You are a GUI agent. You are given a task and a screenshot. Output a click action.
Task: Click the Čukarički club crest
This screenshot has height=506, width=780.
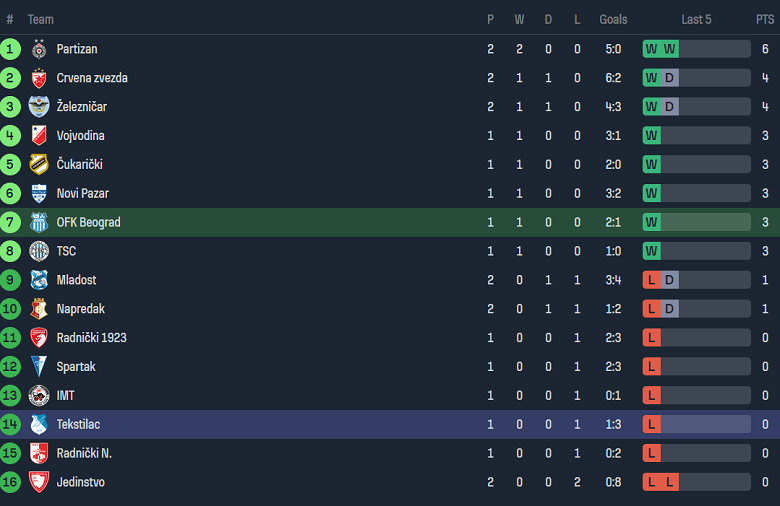39,165
